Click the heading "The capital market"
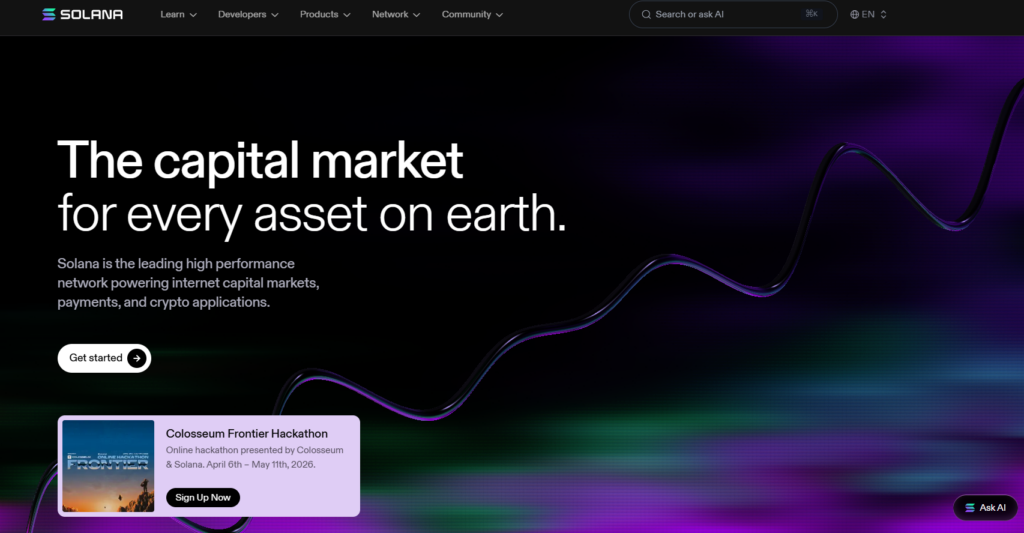Image resolution: width=1024 pixels, height=533 pixels. [x=260, y=160]
